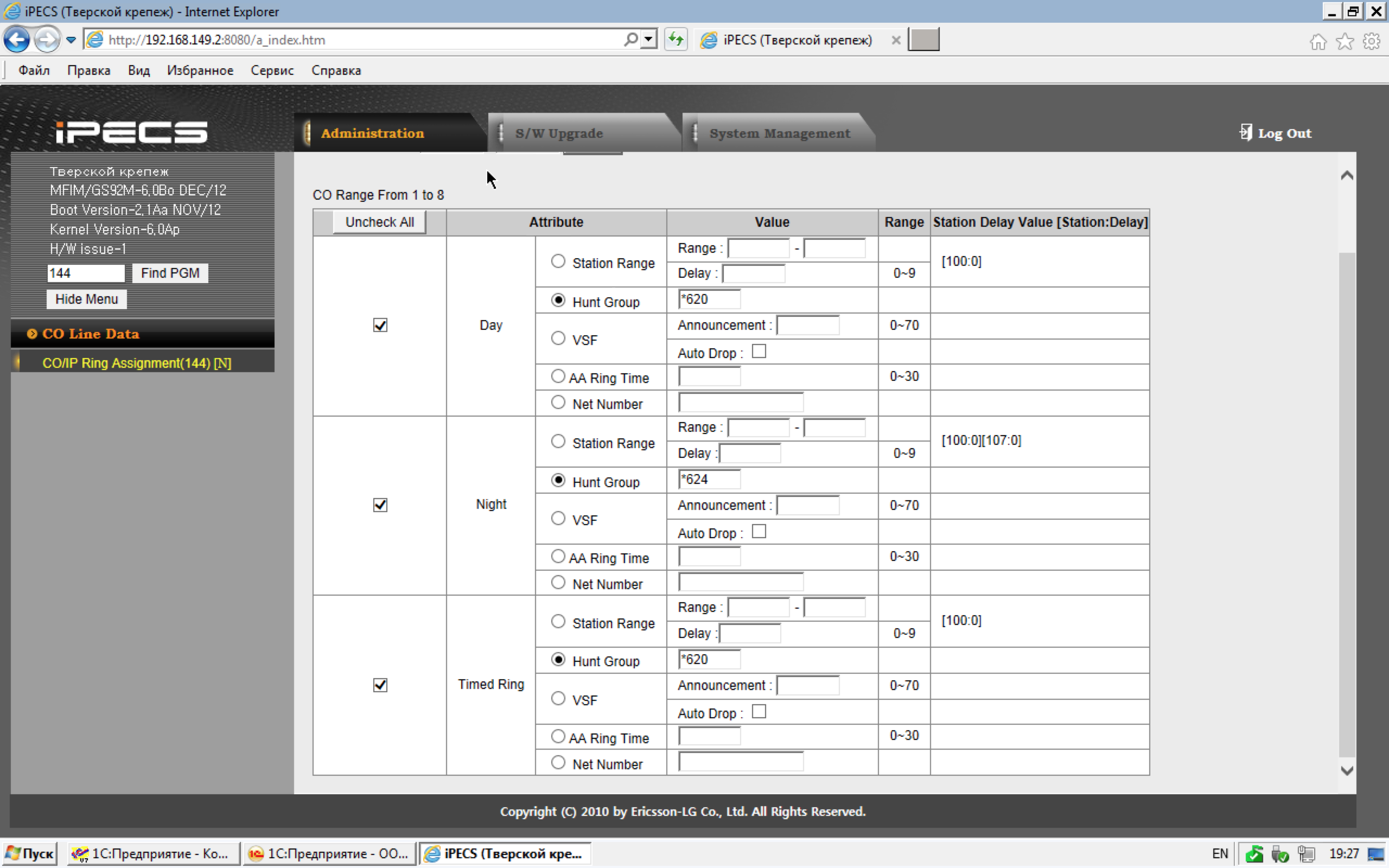This screenshot has width=1389, height=868.
Task: Click the address bar search magnifier icon
Action: point(630,39)
